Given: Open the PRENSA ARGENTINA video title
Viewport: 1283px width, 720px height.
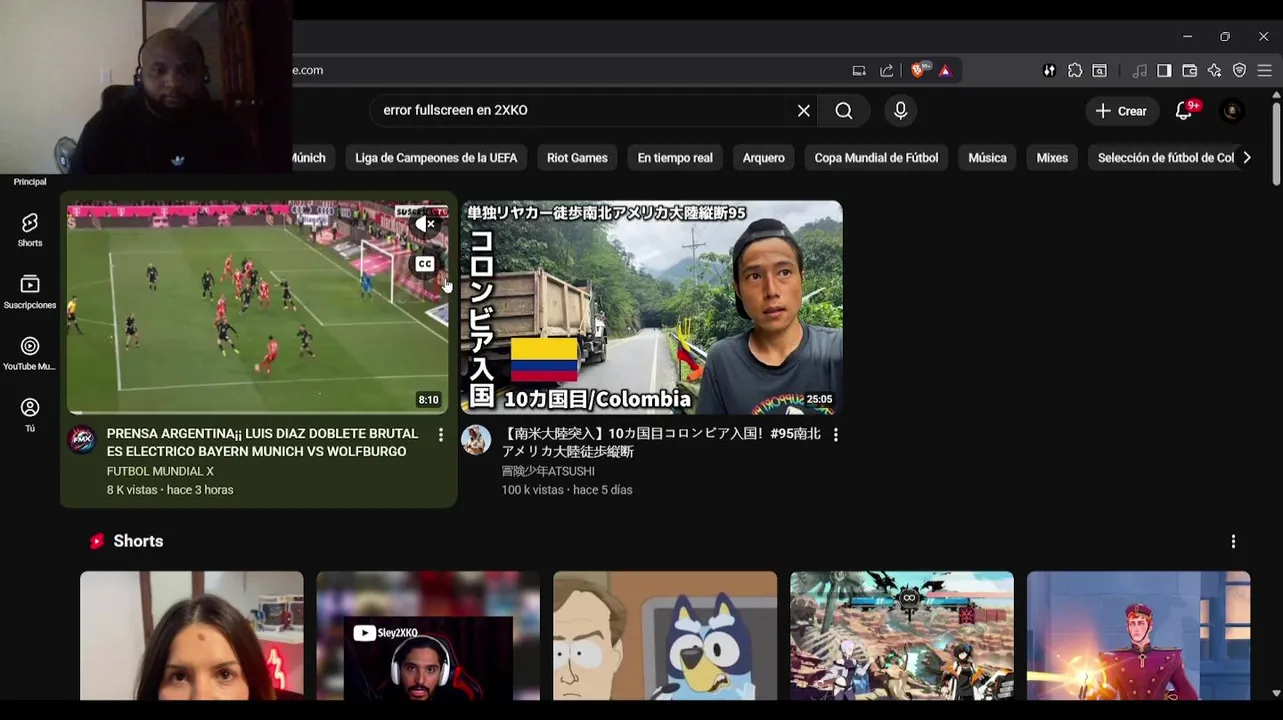Looking at the screenshot, I should (x=263, y=442).
